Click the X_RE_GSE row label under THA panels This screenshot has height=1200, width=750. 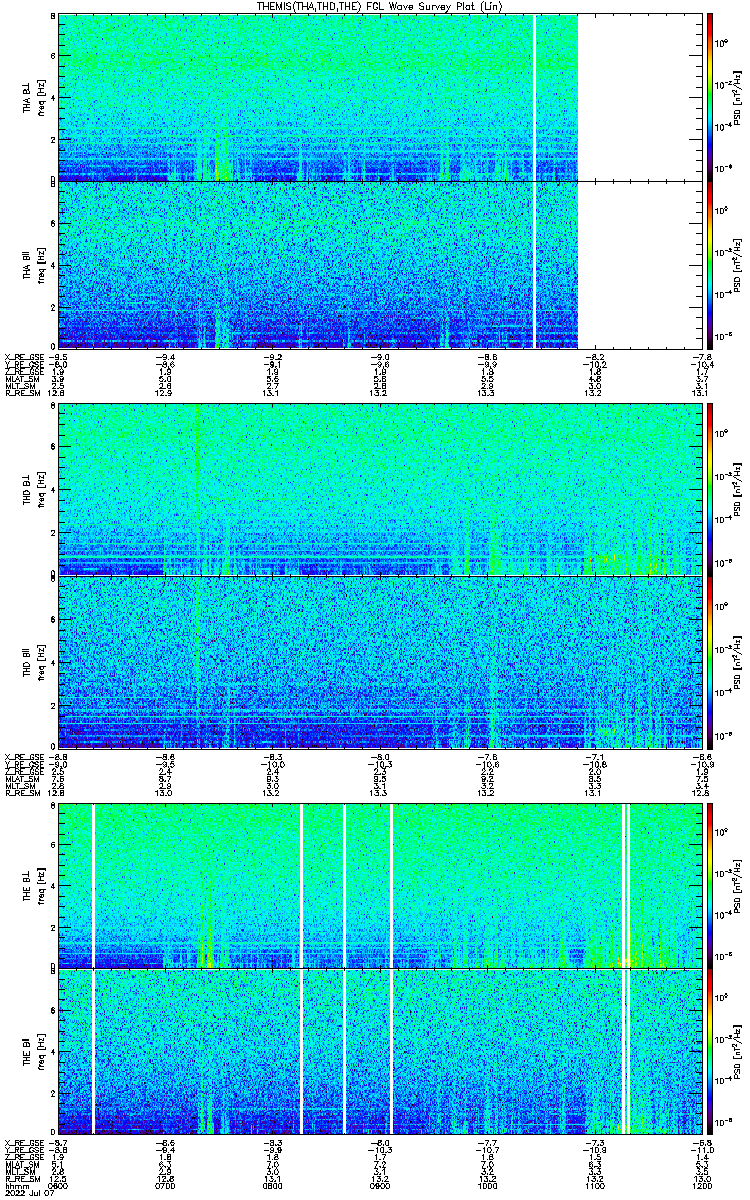22,355
